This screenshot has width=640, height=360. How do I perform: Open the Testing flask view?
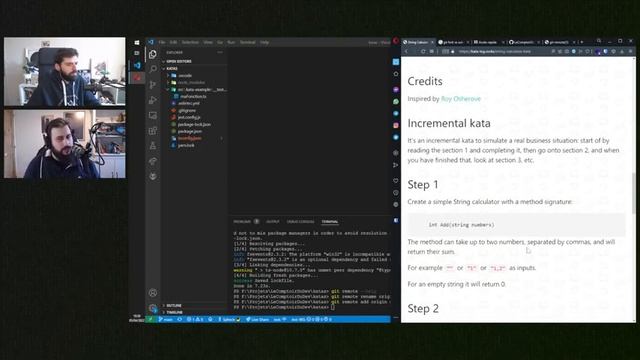pyautogui.click(x=153, y=146)
